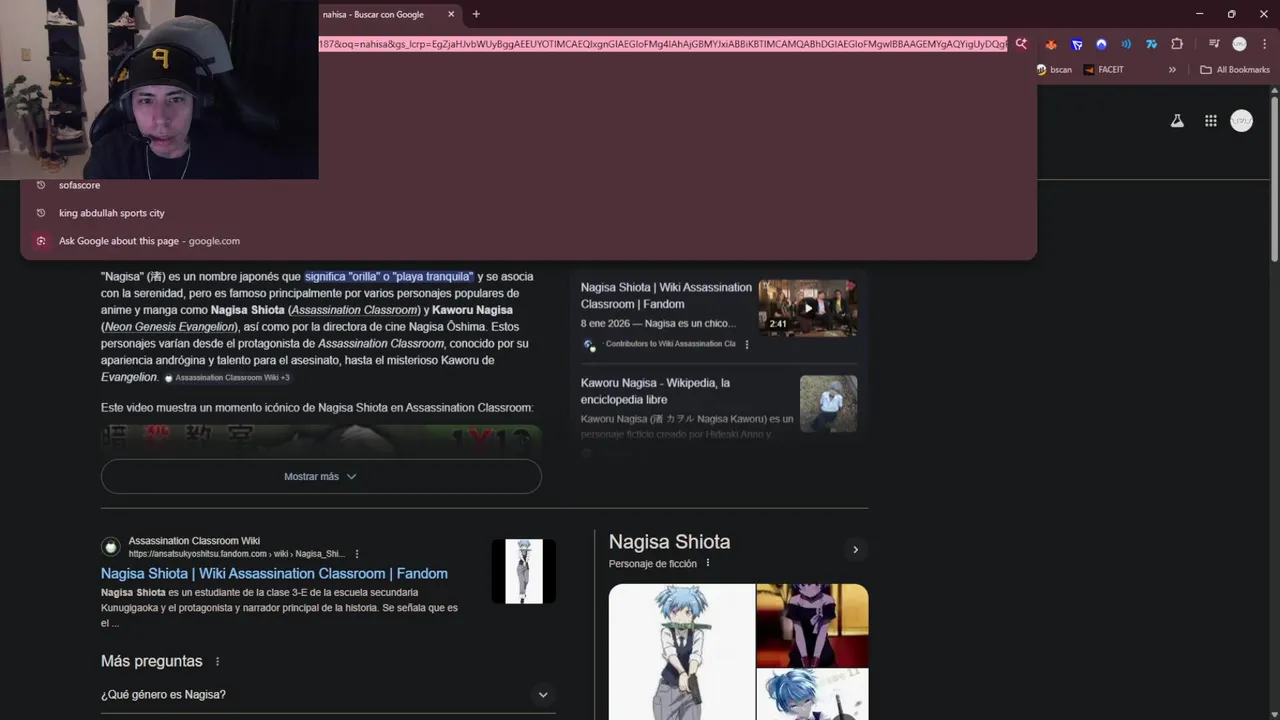
Task: Open the Más preguntas options dots
Action: pyautogui.click(x=217, y=661)
